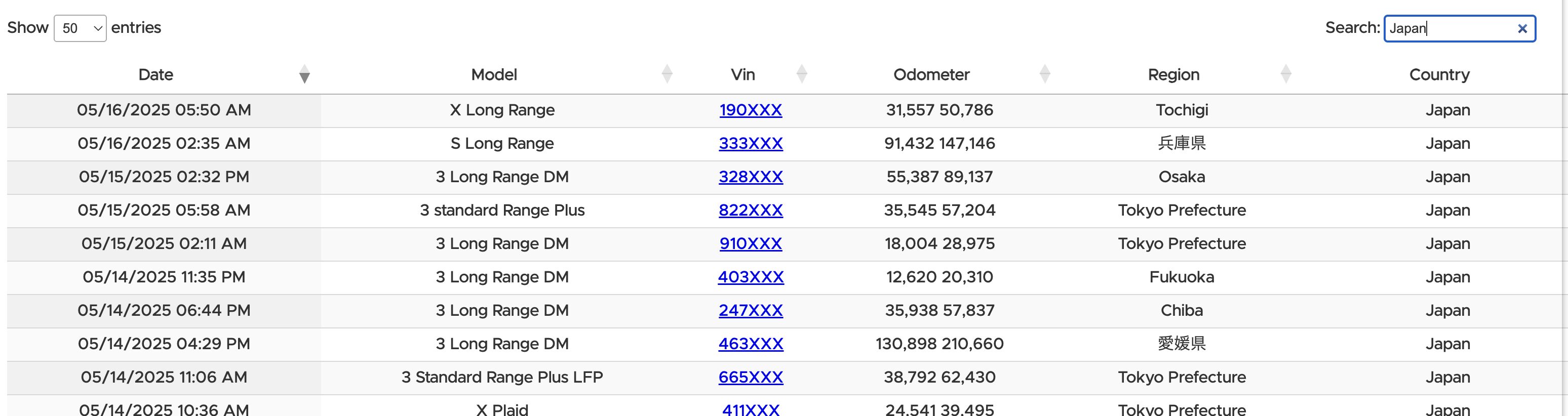Open VIN link 190XXX
Image resolution: width=1568 pixels, height=416 pixels.
pyautogui.click(x=751, y=110)
